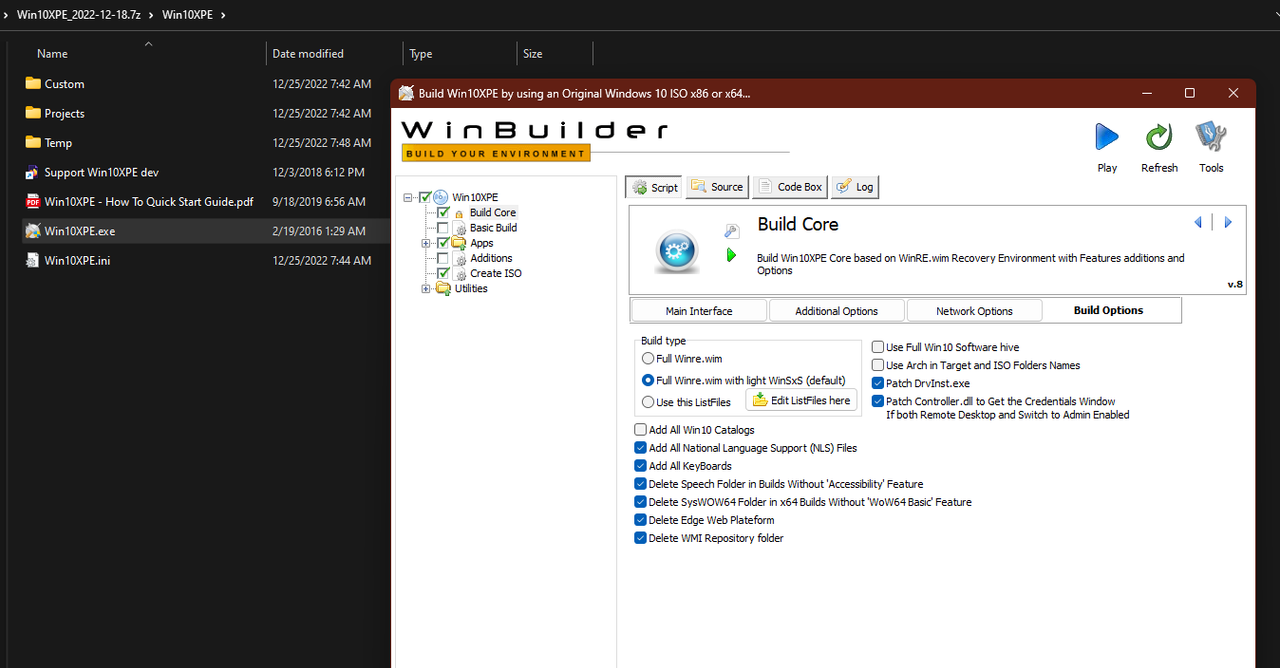Go to previous script with left arrow
1280x668 pixels.
click(x=1198, y=222)
